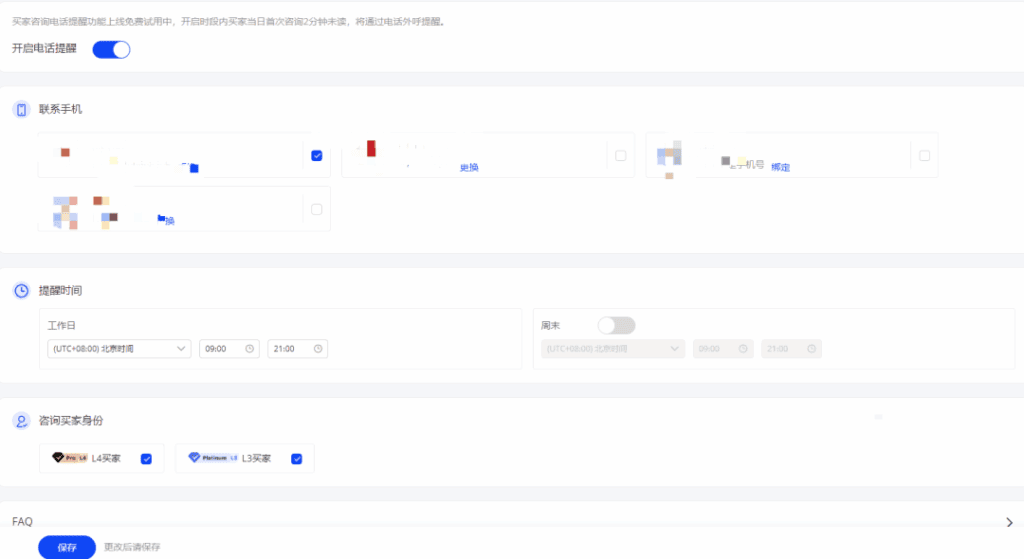Click 更换 link on second phone card

[469, 168]
